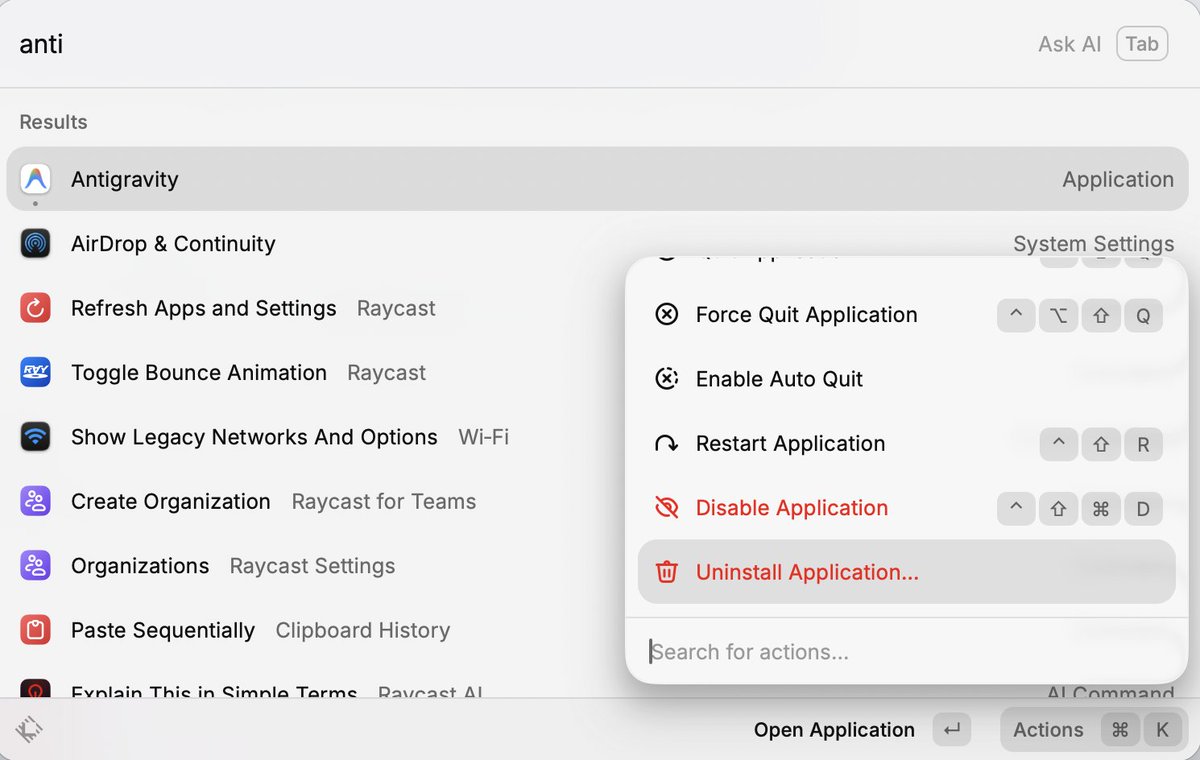Click the Paste Sequentially clipboard icon
This screenshot has height=760, width=1200.
pos(35,630)
